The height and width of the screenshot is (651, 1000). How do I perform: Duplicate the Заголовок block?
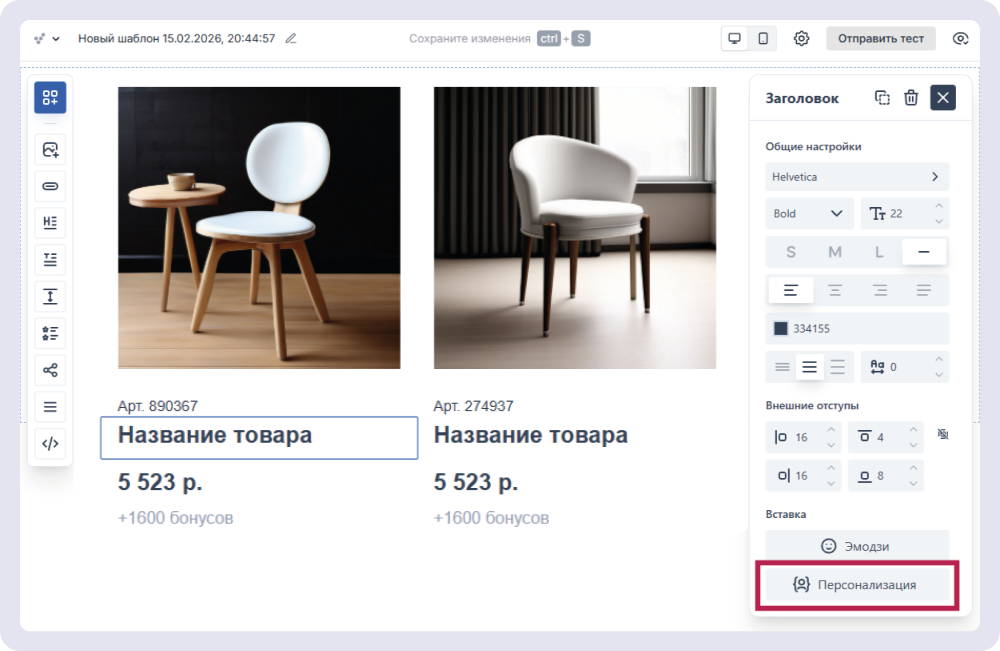(882, 98)
